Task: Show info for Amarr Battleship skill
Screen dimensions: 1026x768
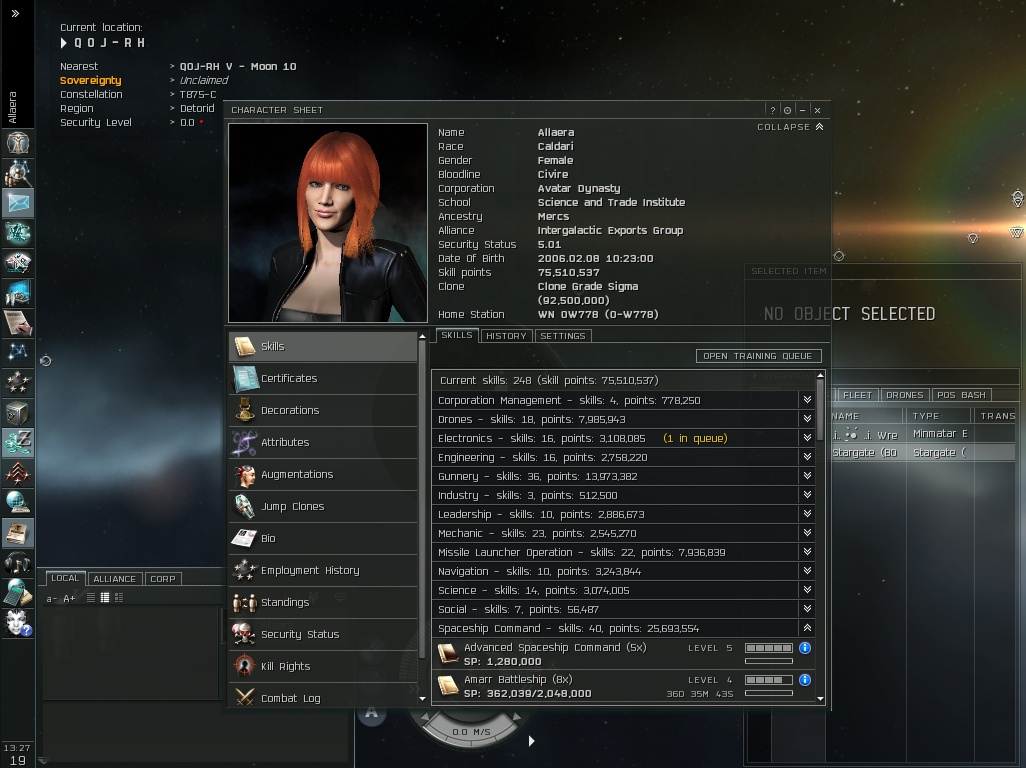Action: click(x=805, y=680)
